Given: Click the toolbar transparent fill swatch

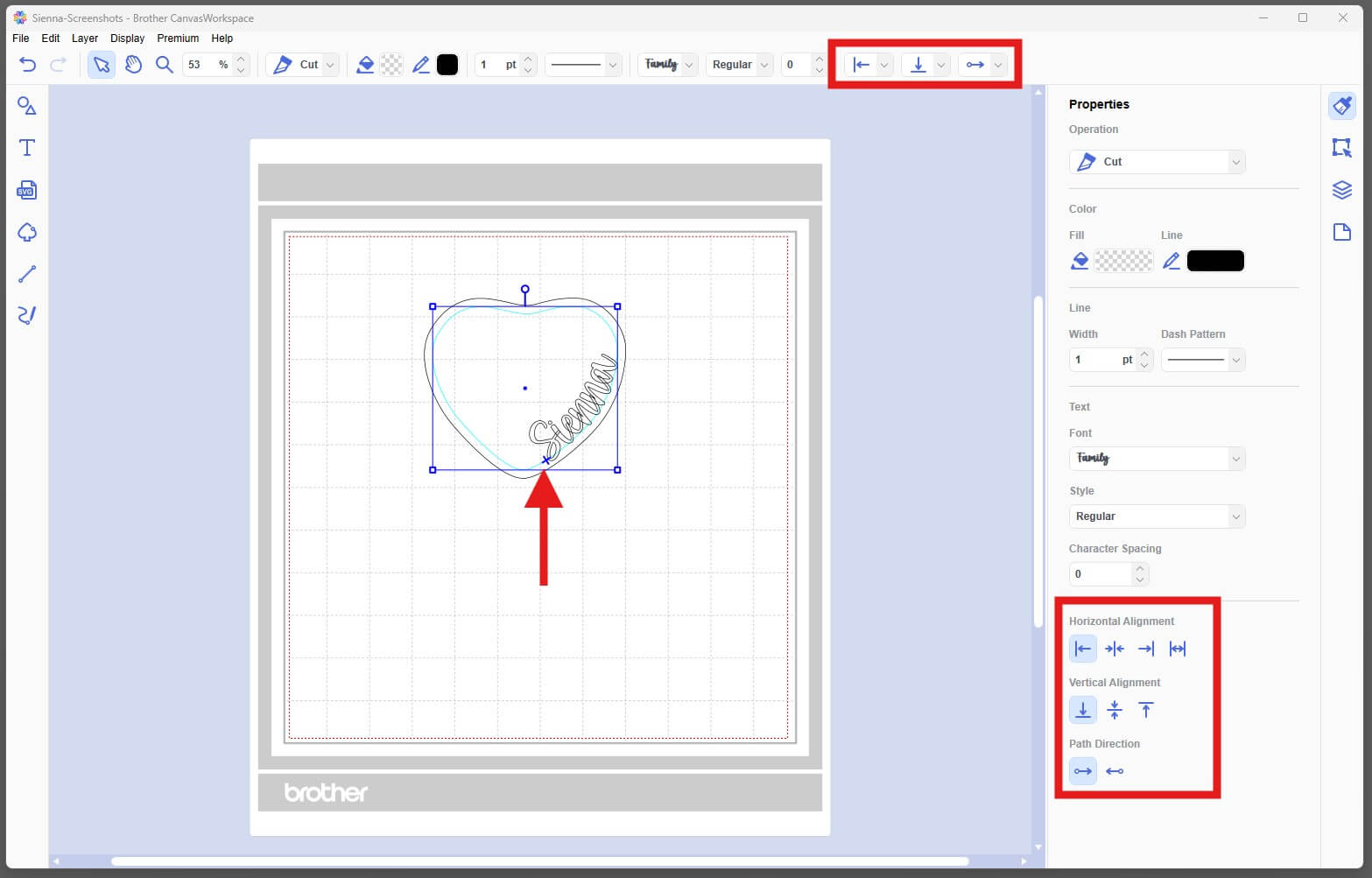Looking at the screenshot, I should [x=392, y=65].
